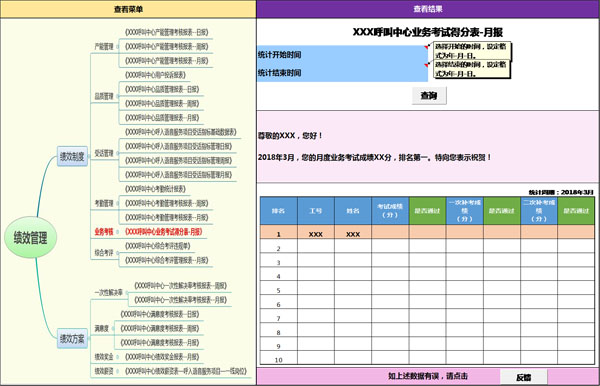Open XXX呼叫中心考勤统计报表 entry
The image size is (600, 386).
tap(155, 189)
